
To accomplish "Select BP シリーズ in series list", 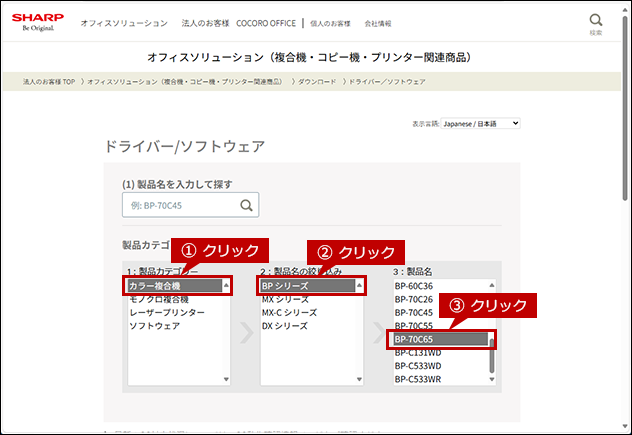I will [308, 286].
